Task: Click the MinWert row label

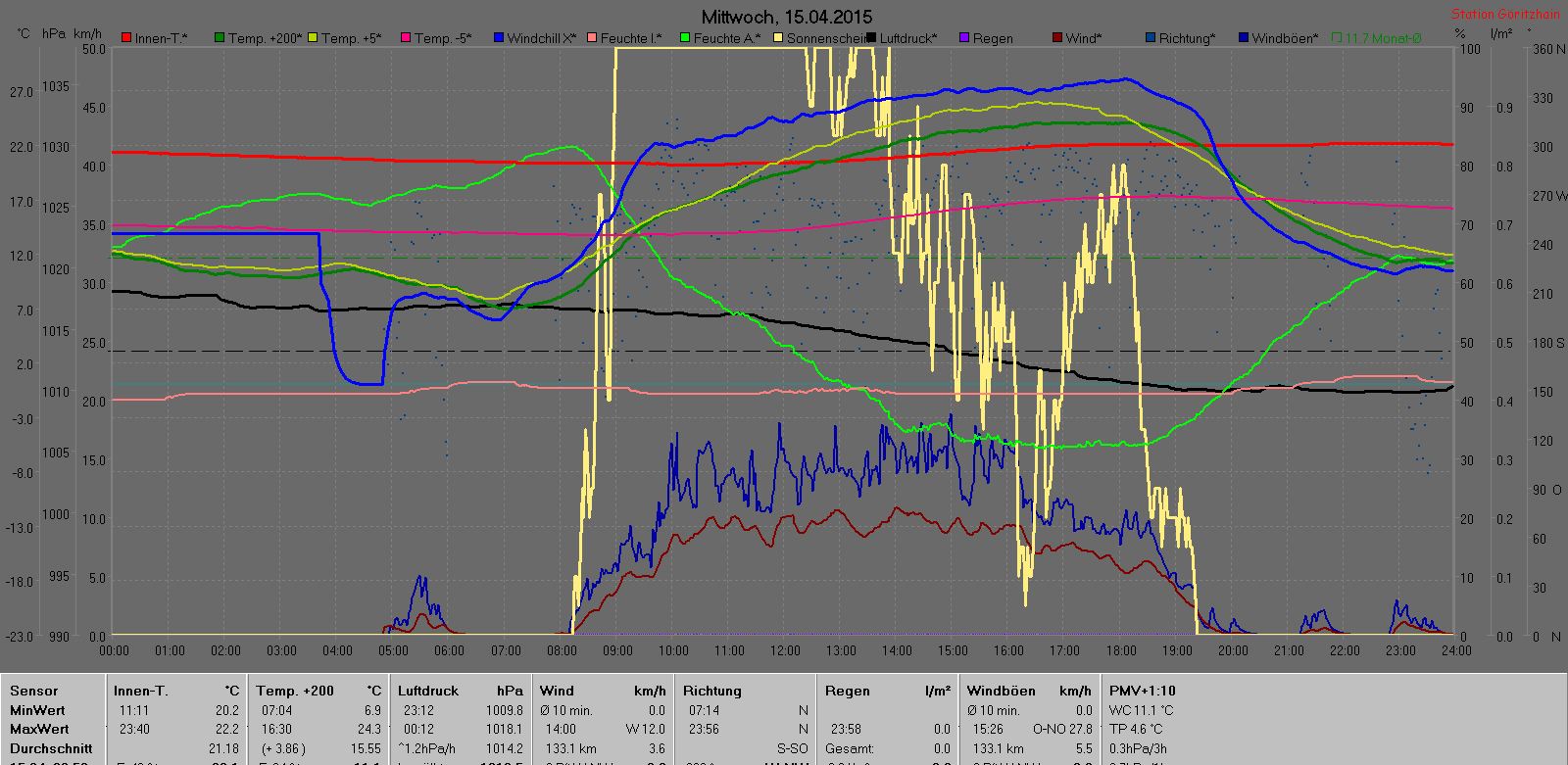Action: pyautogui.click(x=37, y=710)
